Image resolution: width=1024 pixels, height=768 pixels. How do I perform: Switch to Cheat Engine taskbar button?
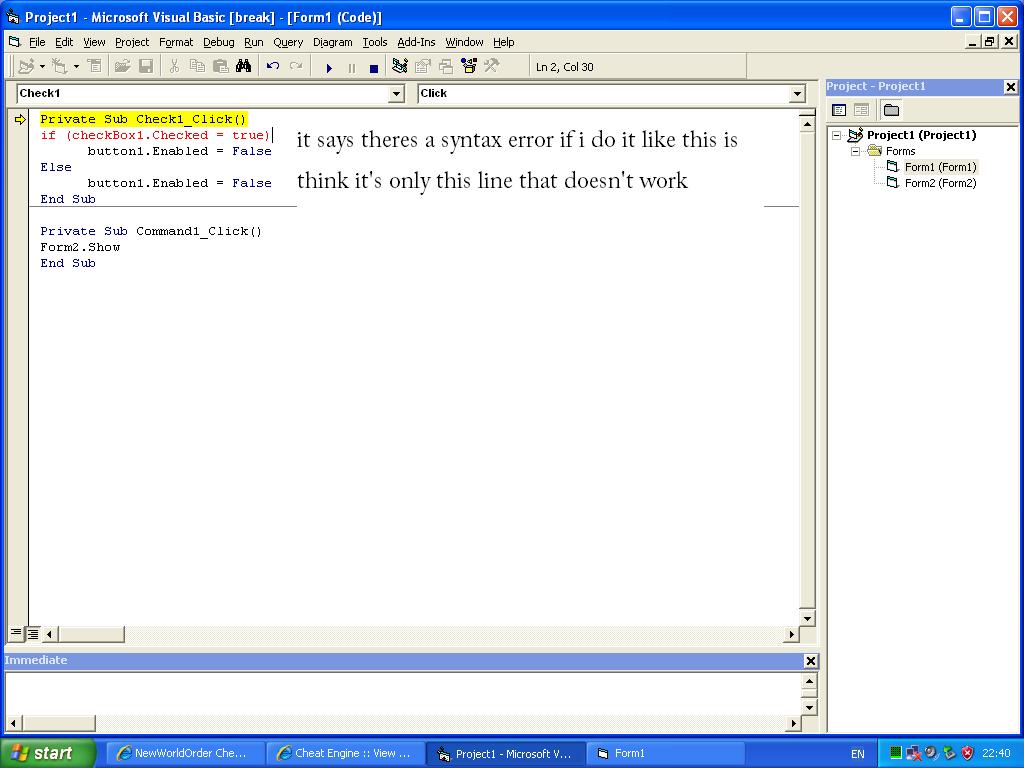tap(345, 753)
